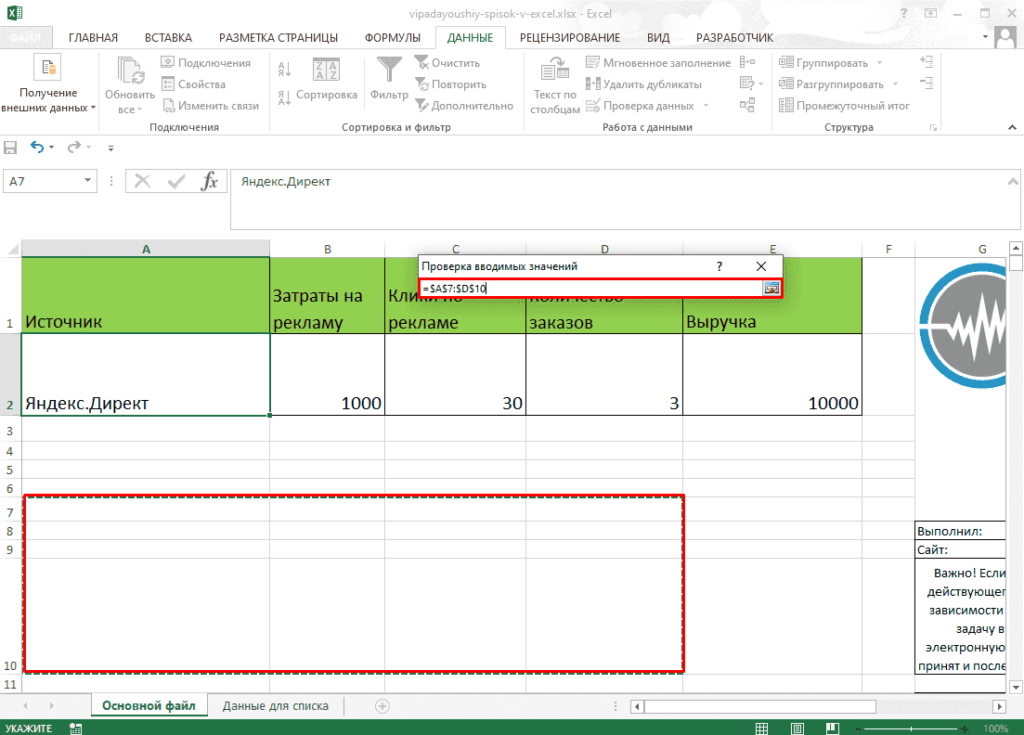Open the Сортировка dialog icon
Image resolution: width=1024 pixels, height=735 pixels.
pyautogui.click(x=326, y=70)
